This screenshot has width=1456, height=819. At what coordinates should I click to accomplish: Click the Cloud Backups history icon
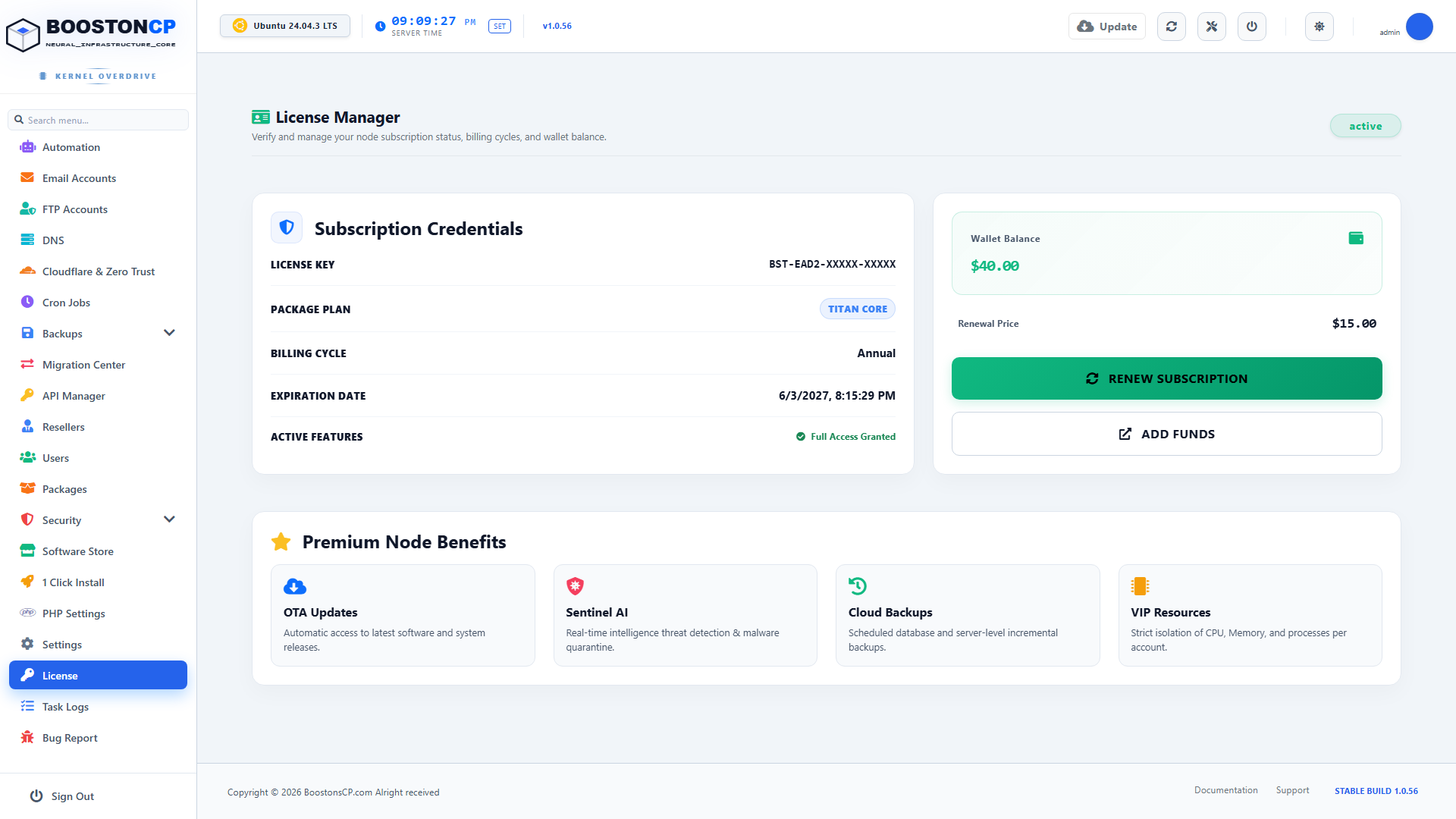click(x=858, y=586)
